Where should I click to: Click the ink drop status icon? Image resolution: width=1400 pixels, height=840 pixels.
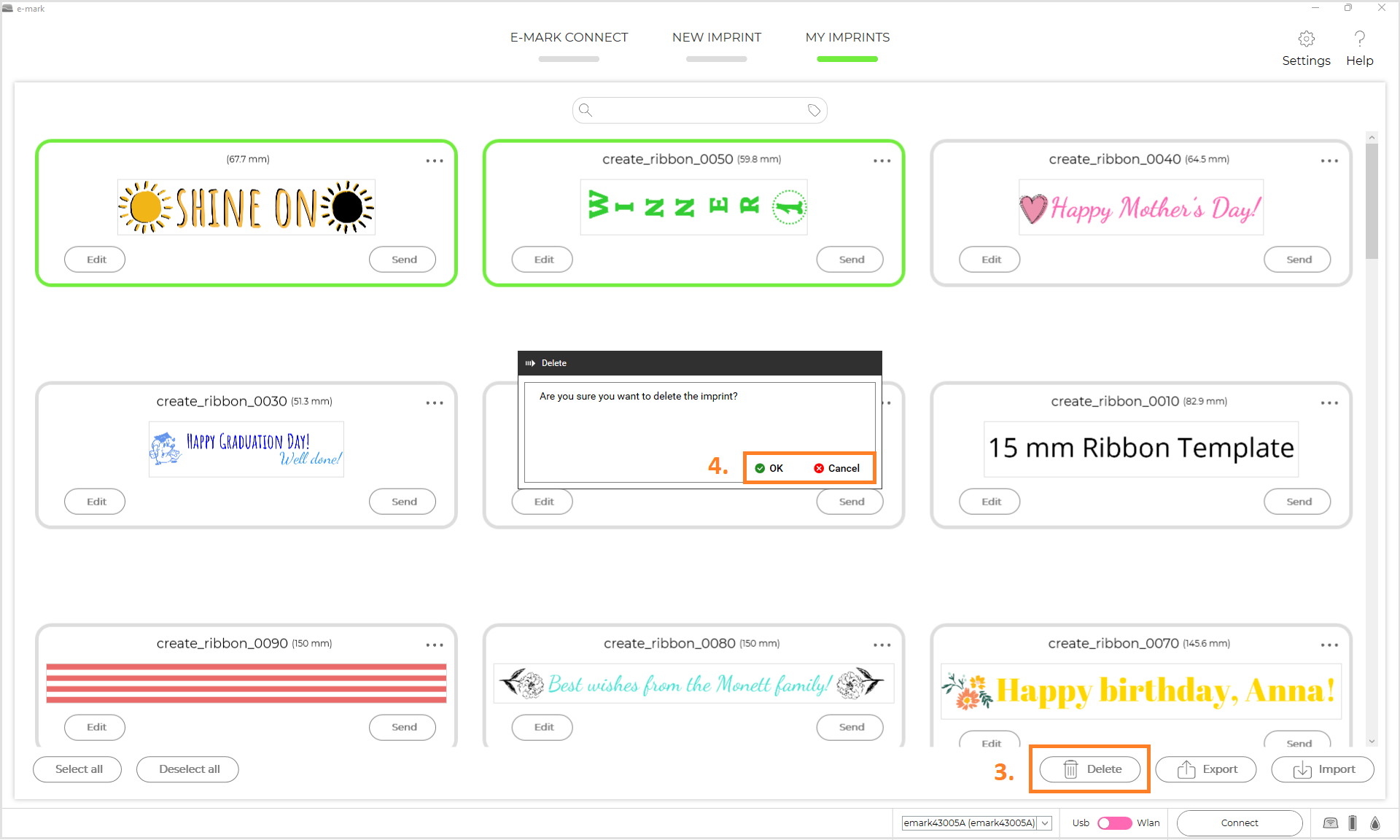click(x=1375, y=822)
